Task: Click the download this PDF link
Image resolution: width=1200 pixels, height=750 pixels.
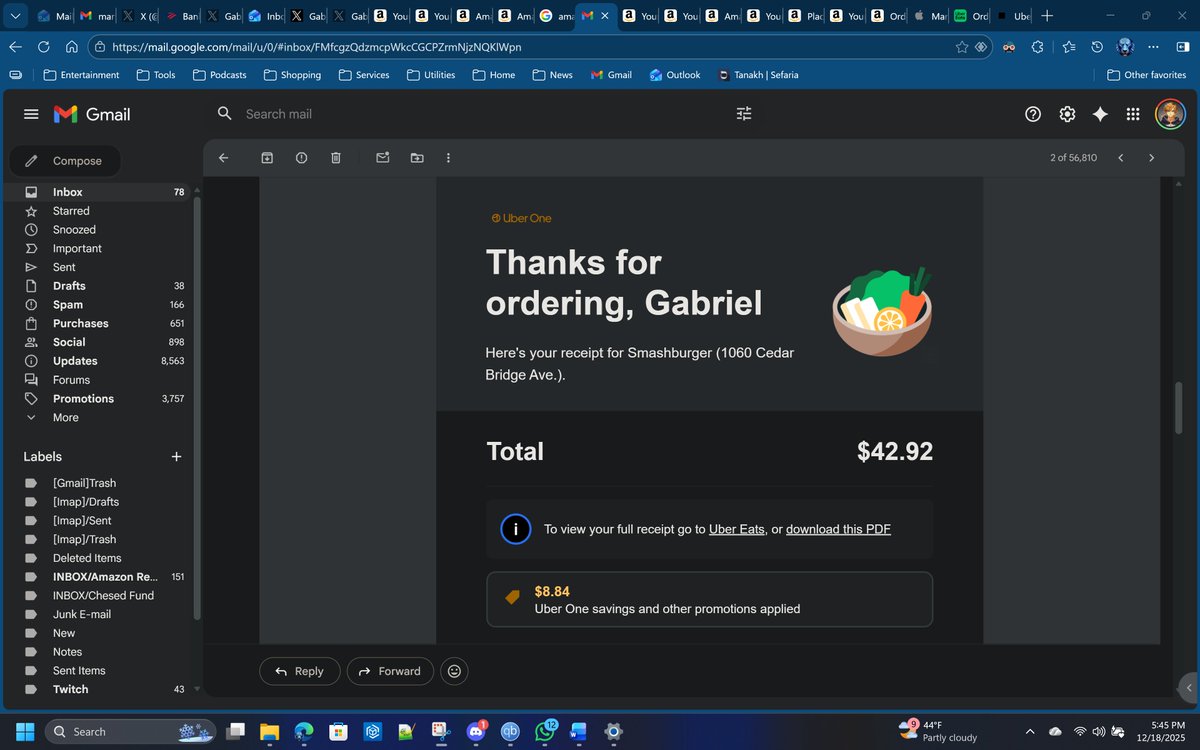Action: (838, 529)
